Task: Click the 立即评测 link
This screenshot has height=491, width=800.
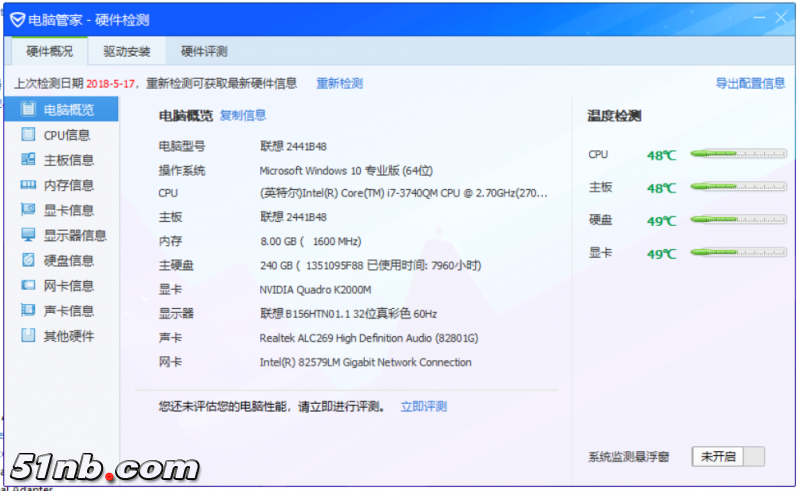Action: [x=423, y=406]
